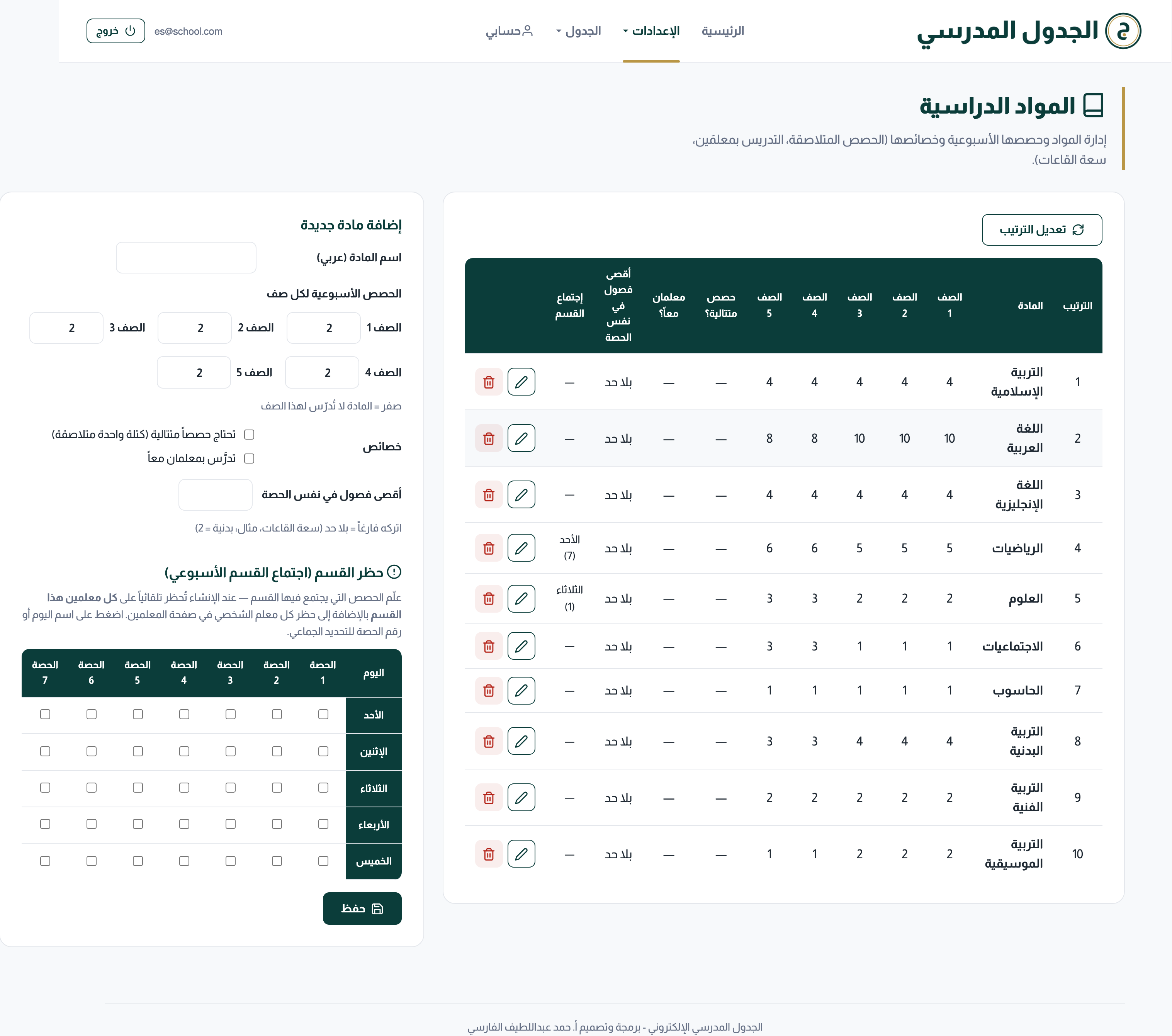The image size is (1172, 1036).
Task: Focus the الصف 1 weekly periods field
Action: (323, 328)
